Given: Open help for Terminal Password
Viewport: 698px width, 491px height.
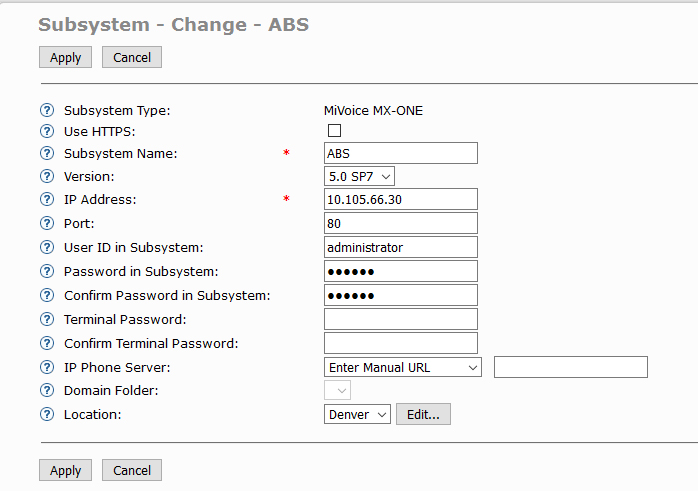Looking at the screenshot, I should pos(46,320).
